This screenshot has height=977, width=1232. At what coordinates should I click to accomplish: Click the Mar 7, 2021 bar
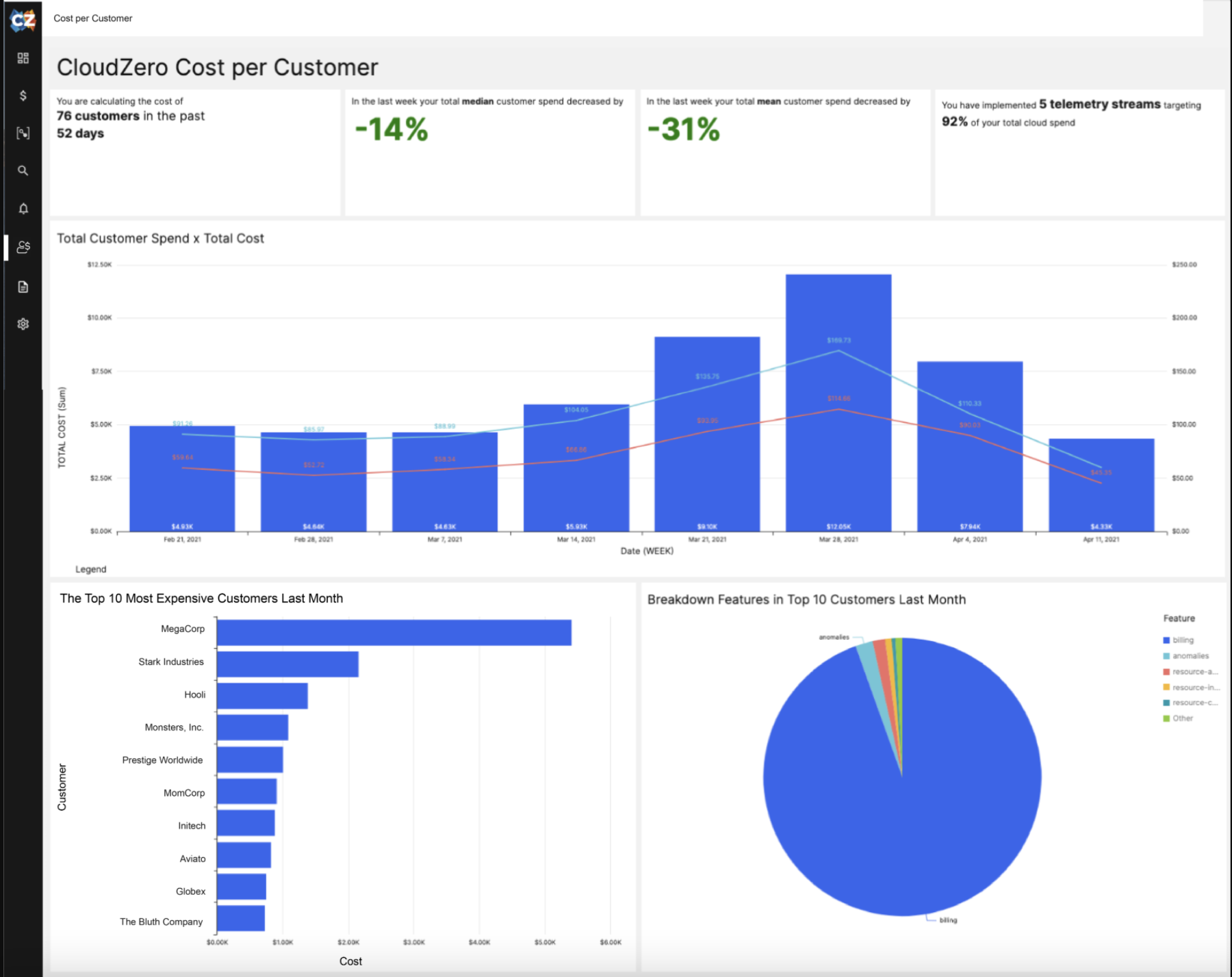click(x=445, y=482)
